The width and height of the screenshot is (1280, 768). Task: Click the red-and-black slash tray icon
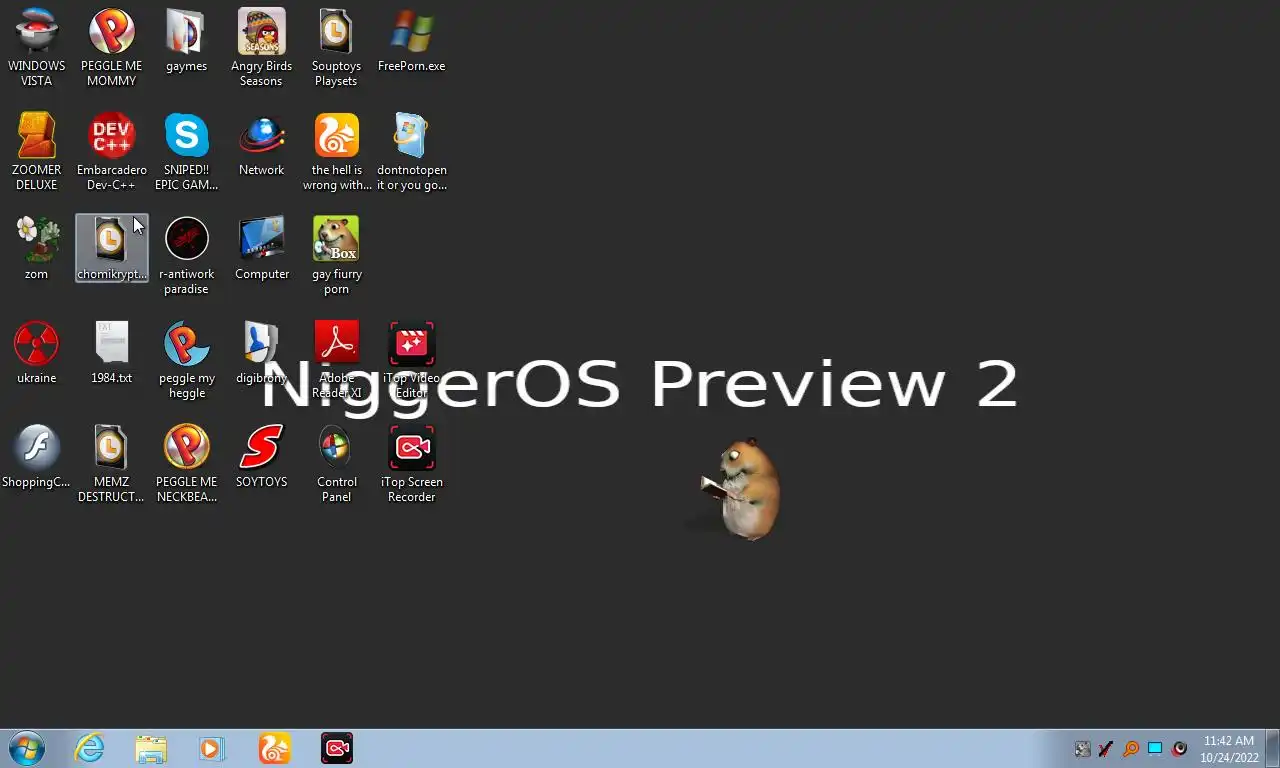point(1106,748)
